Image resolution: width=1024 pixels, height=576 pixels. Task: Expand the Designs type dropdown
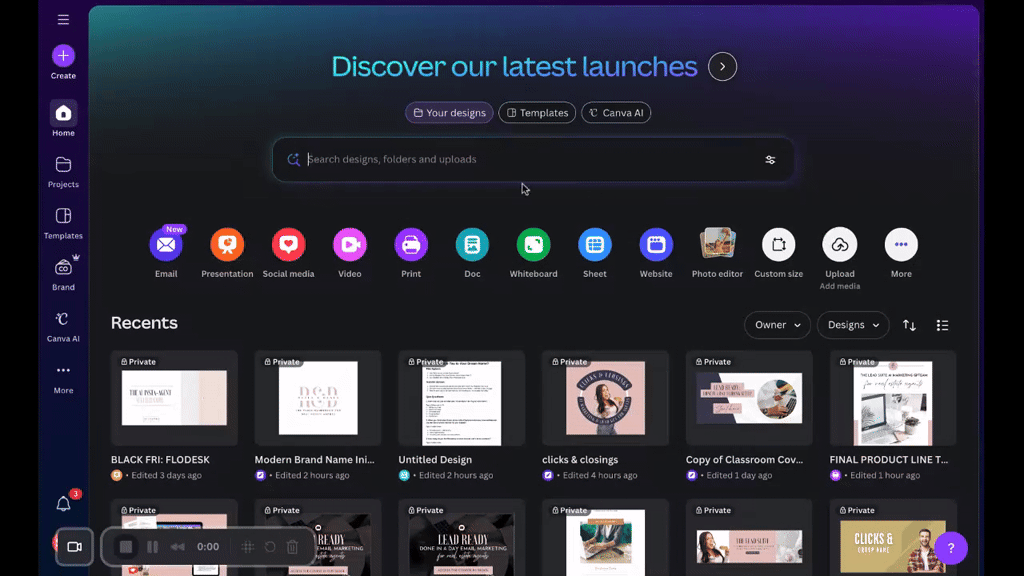point(853,325)
